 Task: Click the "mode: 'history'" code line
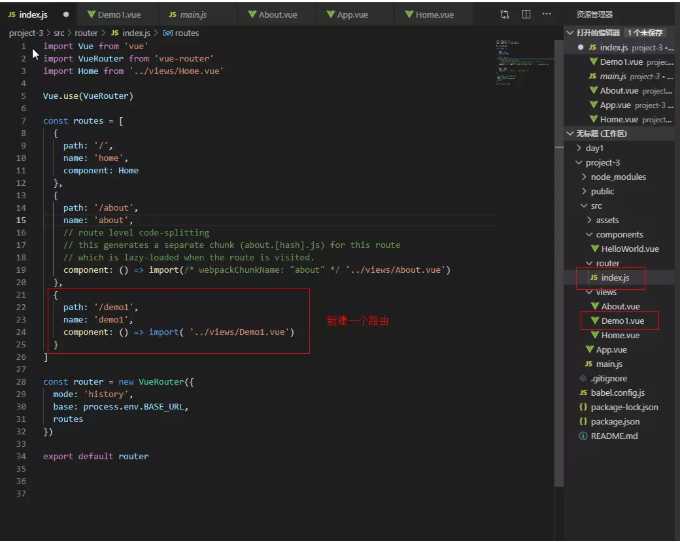tap(93, 394)
